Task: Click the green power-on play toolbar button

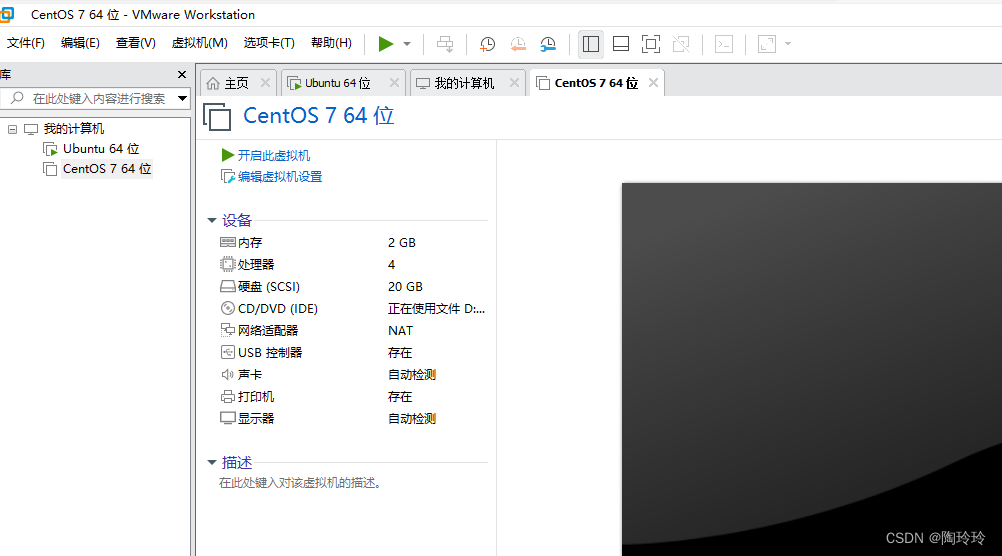Action: (x=385, y=44)
